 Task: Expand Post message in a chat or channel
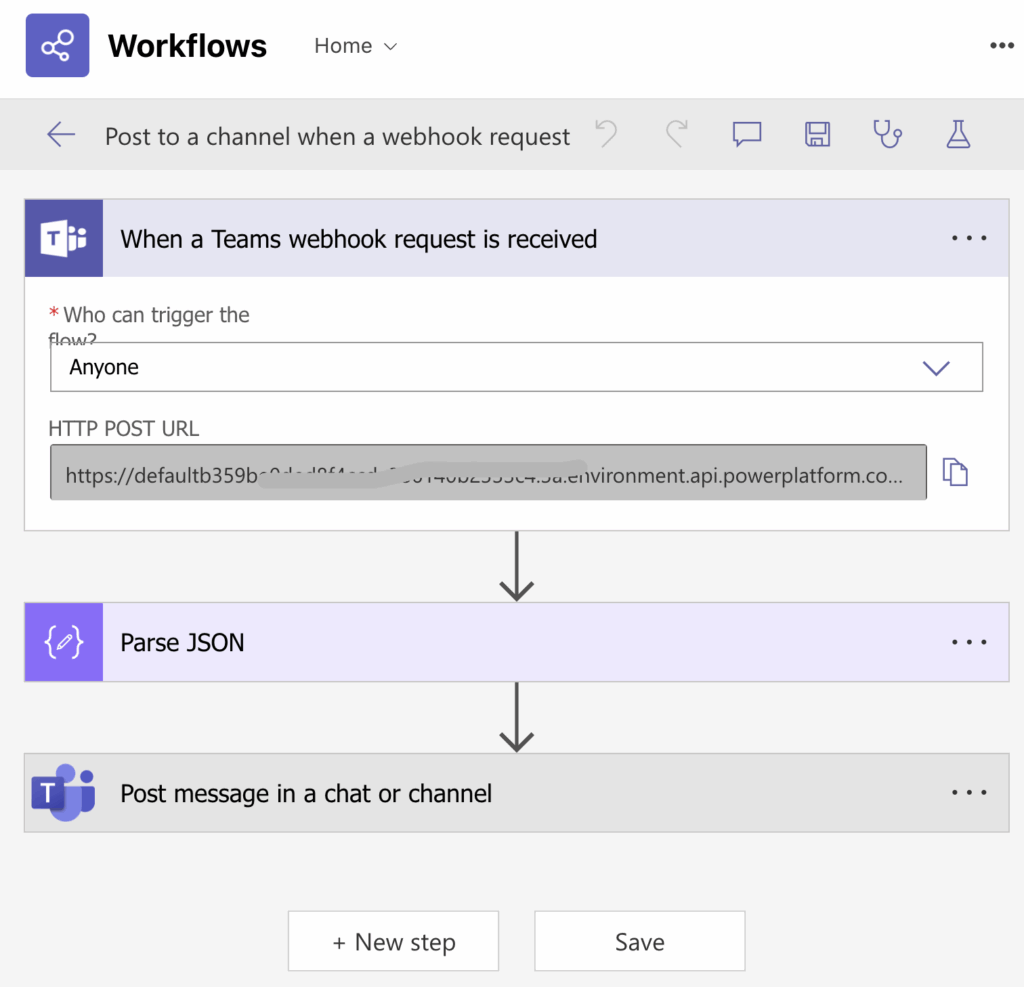tap(500, 793)
